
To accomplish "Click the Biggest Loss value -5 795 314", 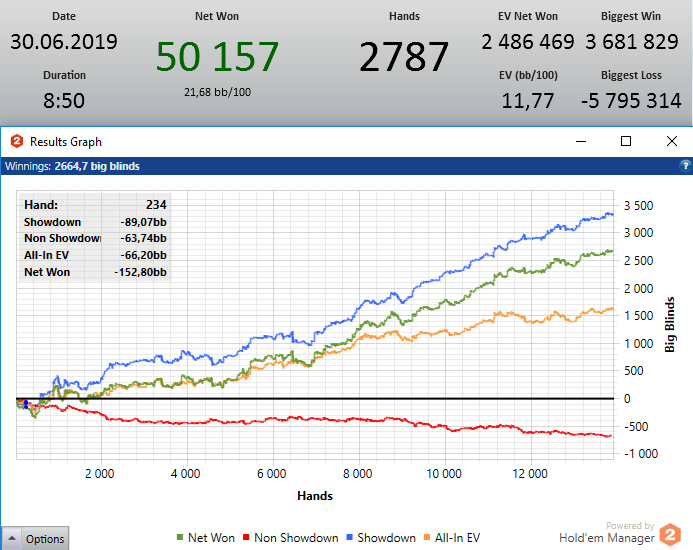I will tap(631, 101).
